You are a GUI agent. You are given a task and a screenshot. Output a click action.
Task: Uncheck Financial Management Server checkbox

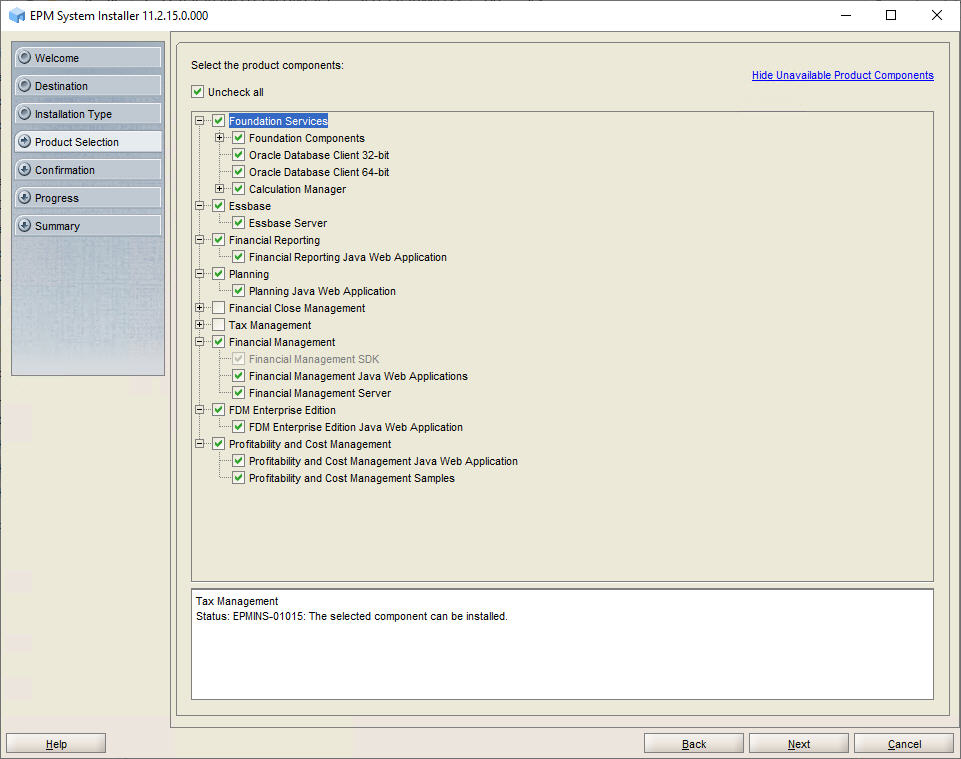239,393
